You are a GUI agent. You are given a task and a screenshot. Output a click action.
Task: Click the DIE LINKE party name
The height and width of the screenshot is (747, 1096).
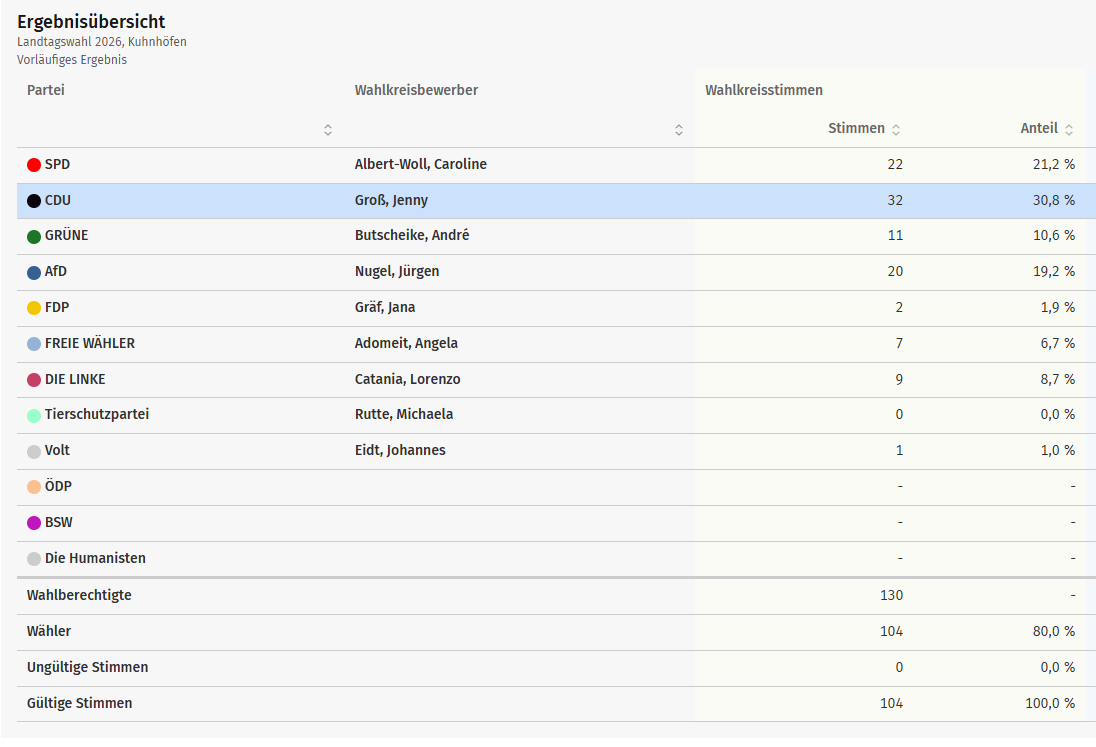coord(75,379)
